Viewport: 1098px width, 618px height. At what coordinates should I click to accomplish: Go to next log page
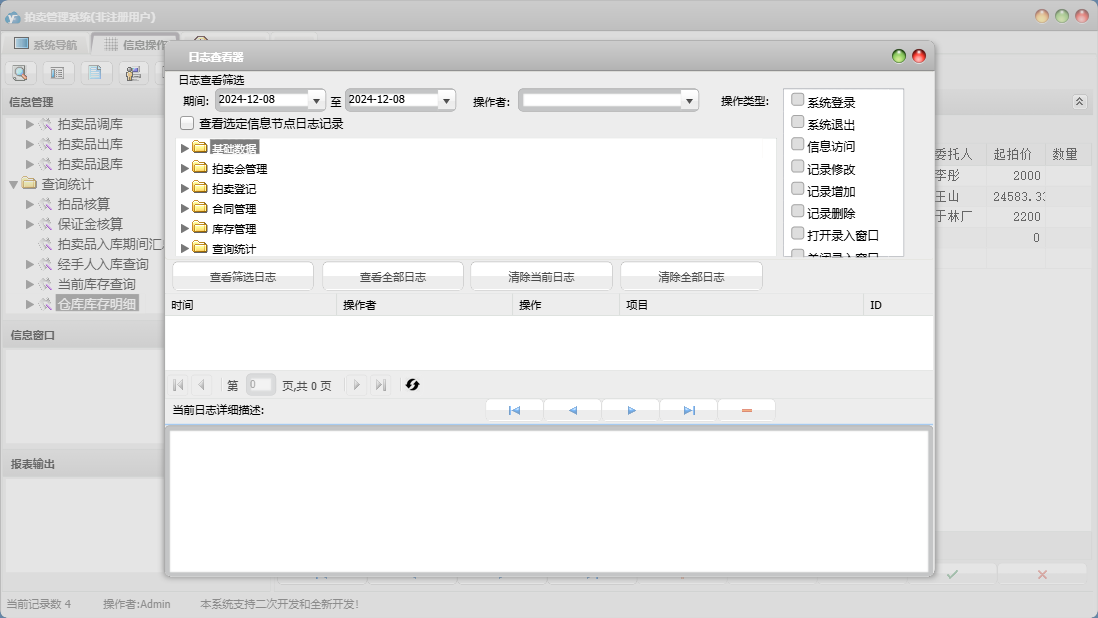[x=356, y=385]
